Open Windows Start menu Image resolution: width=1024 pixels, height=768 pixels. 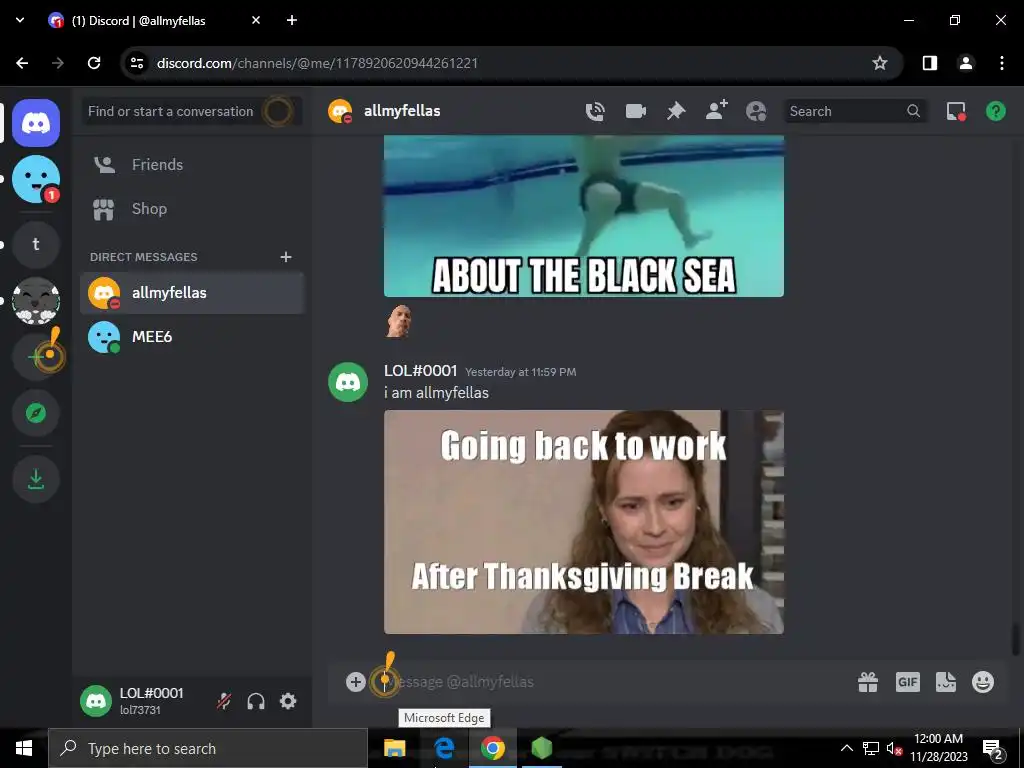(x=24, y=748)
